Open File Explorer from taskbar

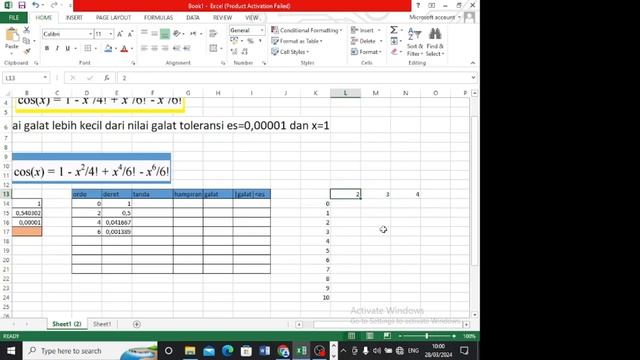click(190, 351)
